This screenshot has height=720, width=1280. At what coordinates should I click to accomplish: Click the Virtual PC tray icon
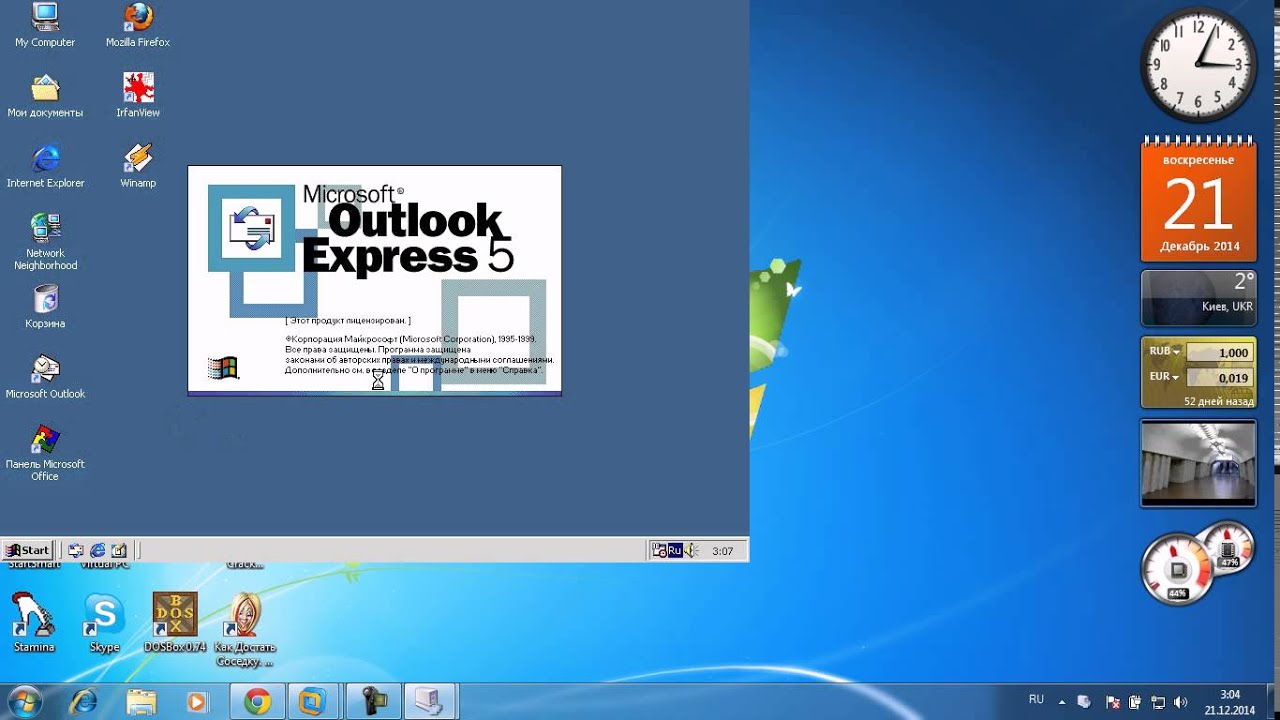[x=1086, y=703]
